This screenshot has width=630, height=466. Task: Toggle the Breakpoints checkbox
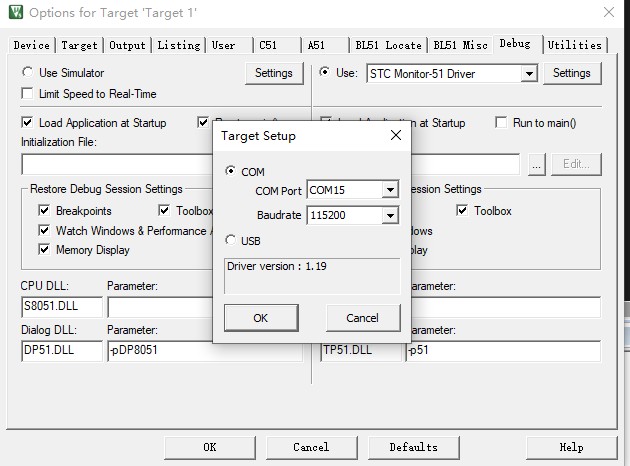44,210
